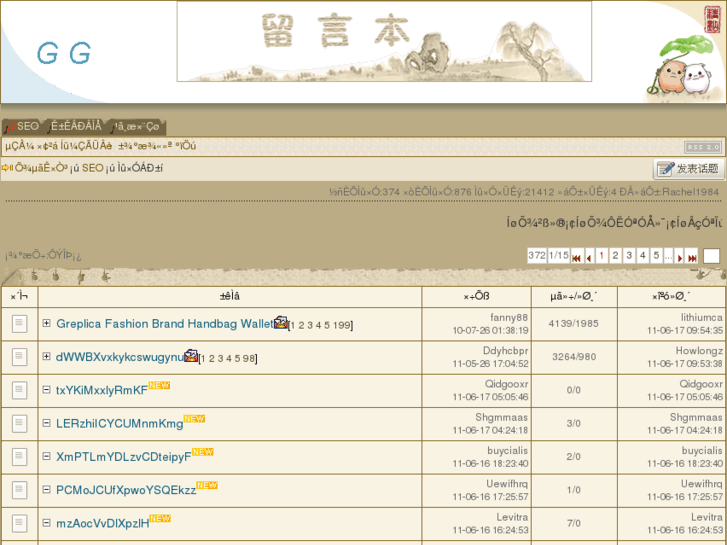727x545 pixels.
Task: Expand the Greplica Fashion Brand topic
Action: (46, 323)
